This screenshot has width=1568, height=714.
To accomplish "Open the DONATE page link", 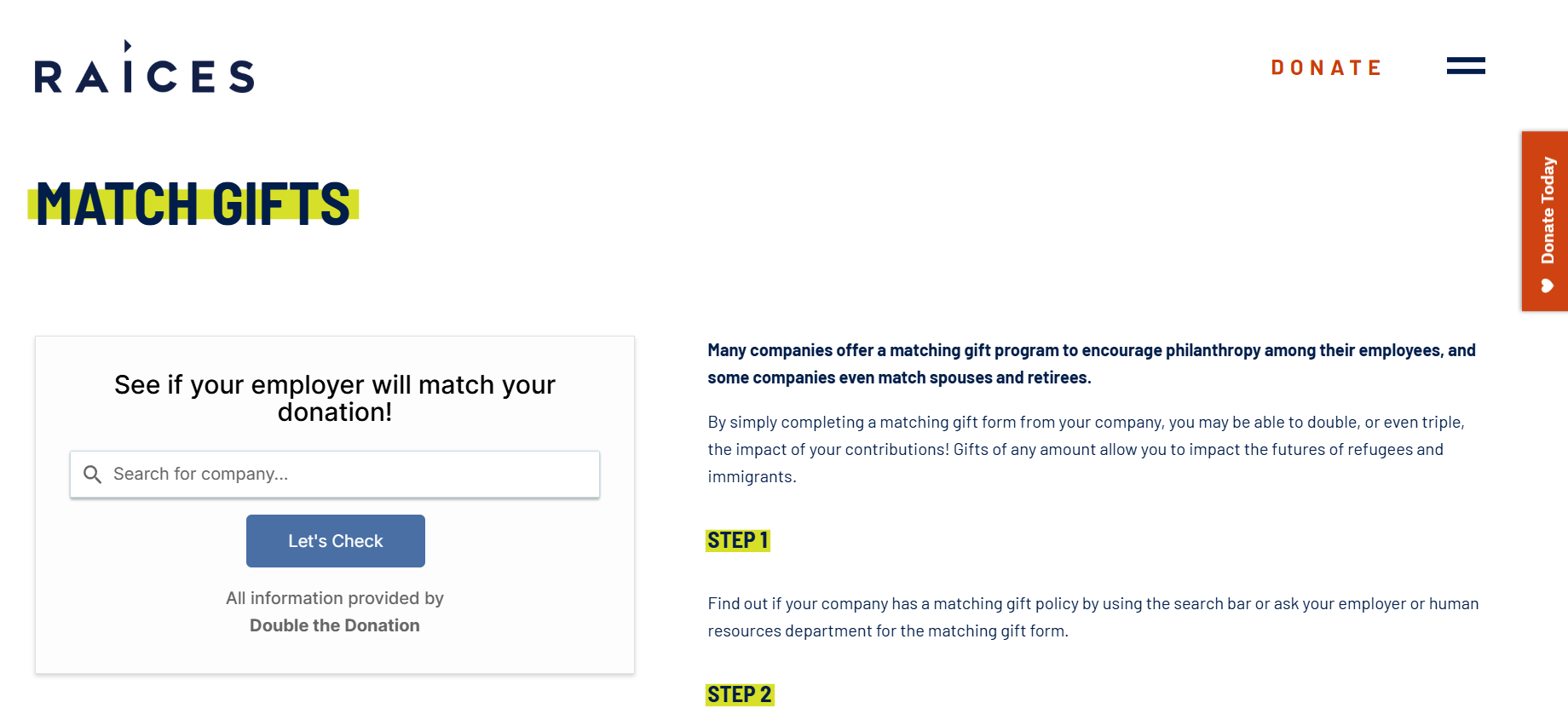I will click(x=1326, y=66).
